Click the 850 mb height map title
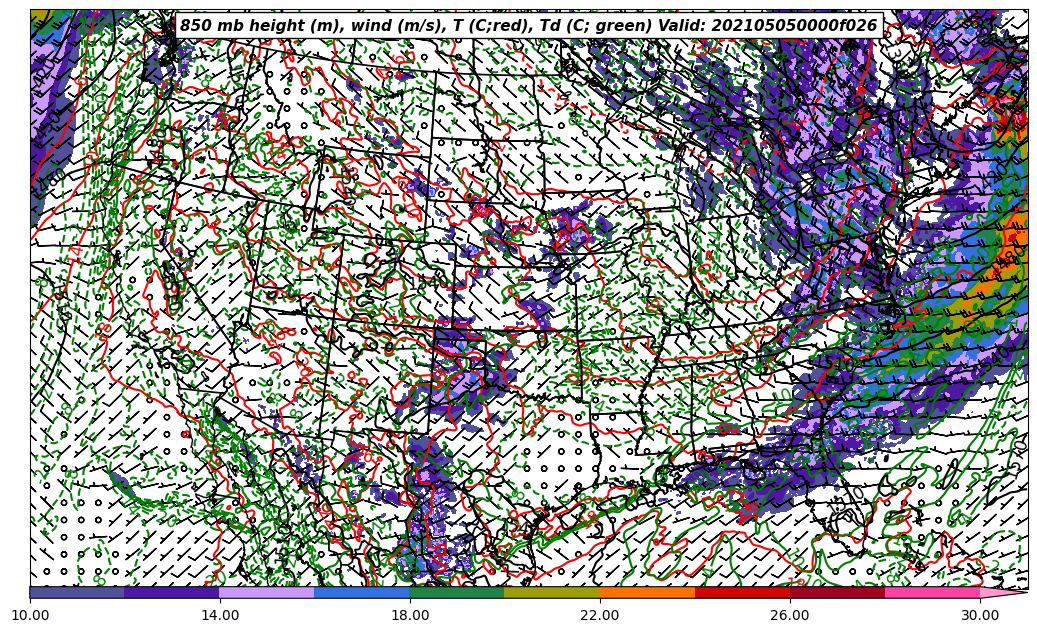 [x=528, y=26]
